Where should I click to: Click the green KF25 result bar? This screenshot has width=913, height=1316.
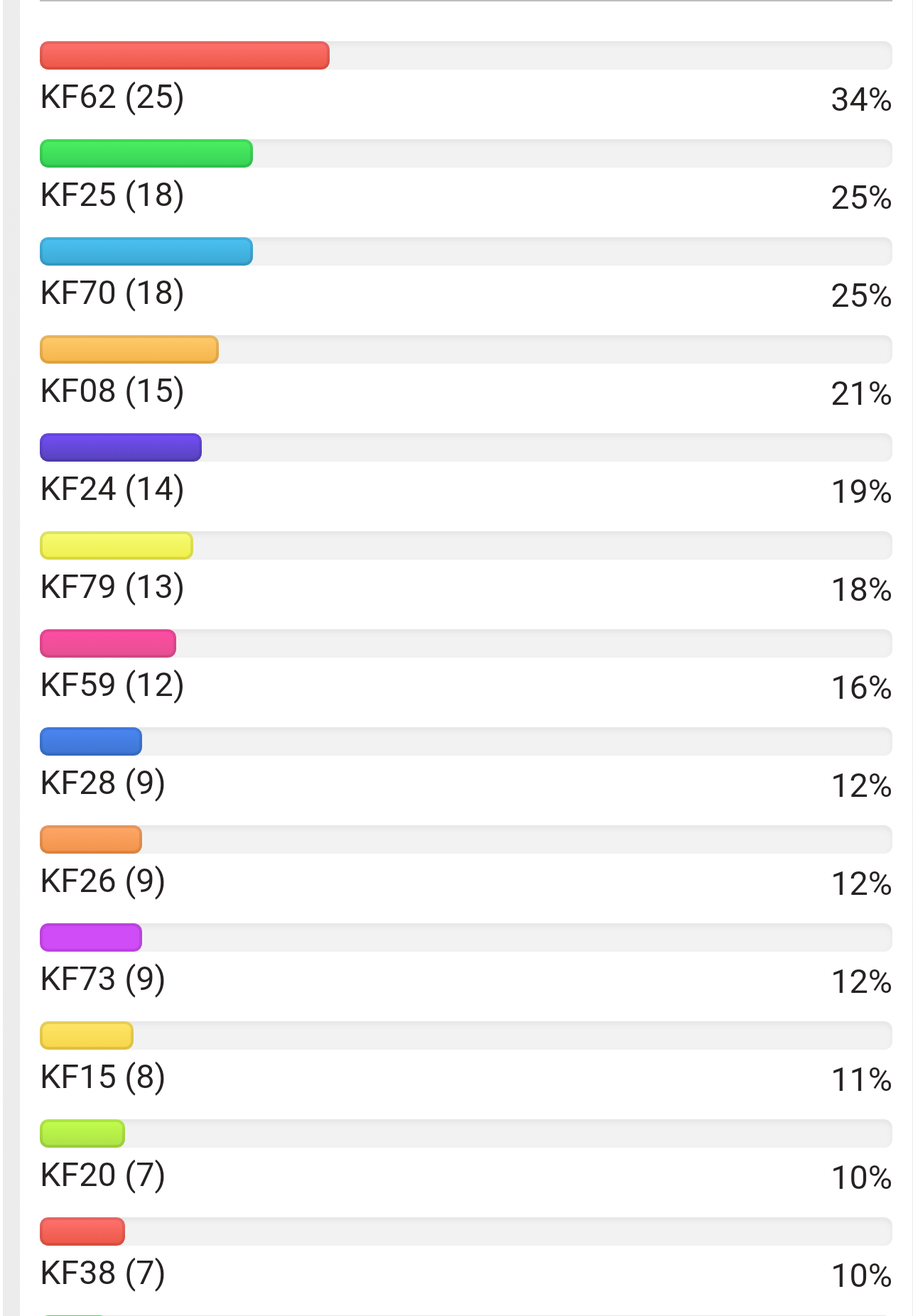146,153
